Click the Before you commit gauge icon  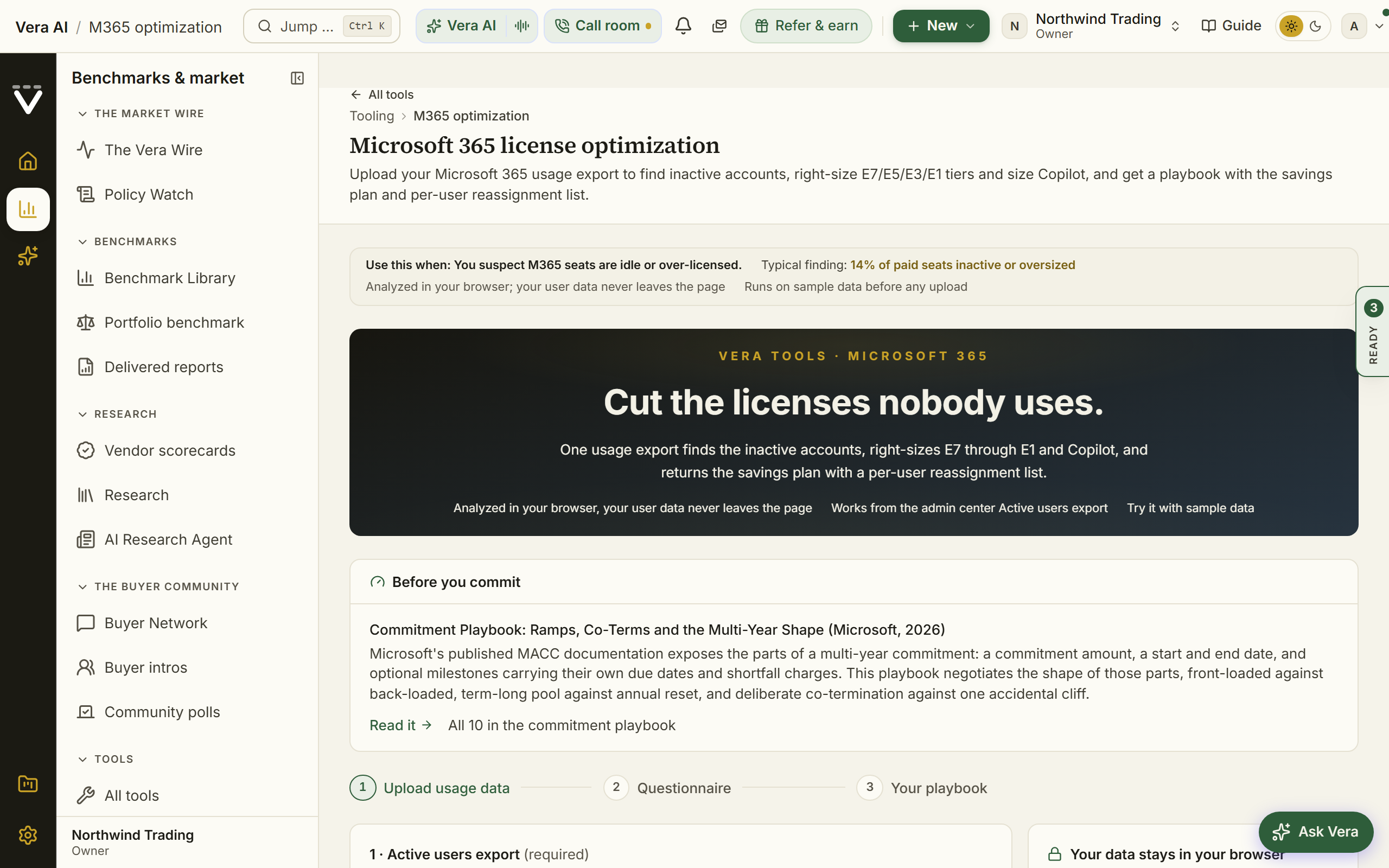pyautogui.click(x=377, y=582)
